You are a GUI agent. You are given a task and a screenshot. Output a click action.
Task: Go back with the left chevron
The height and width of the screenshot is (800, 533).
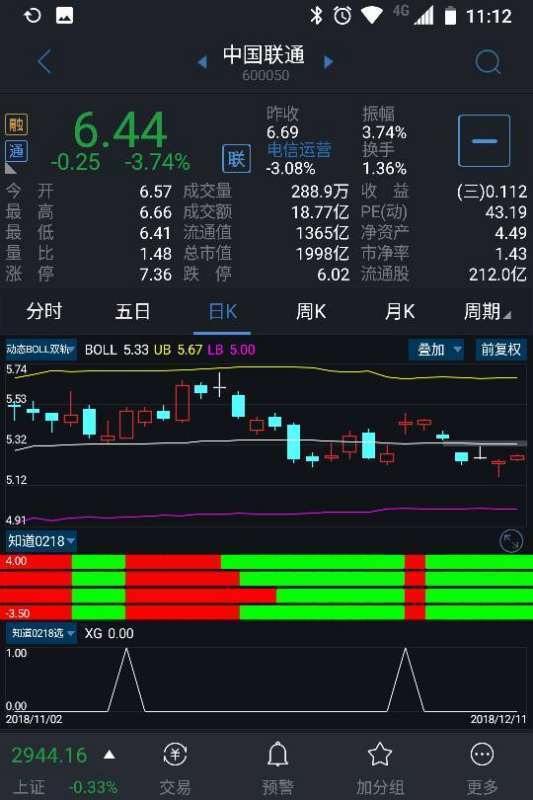pyautogui.click(x=44, y=62)
